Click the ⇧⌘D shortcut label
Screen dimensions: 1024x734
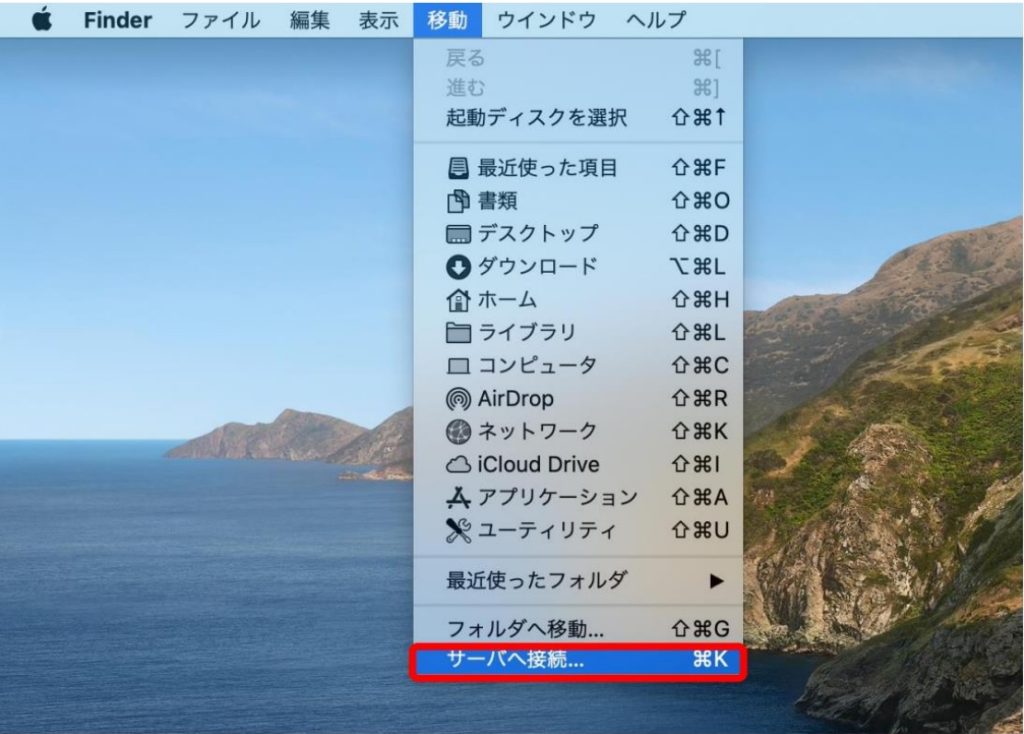701,234
